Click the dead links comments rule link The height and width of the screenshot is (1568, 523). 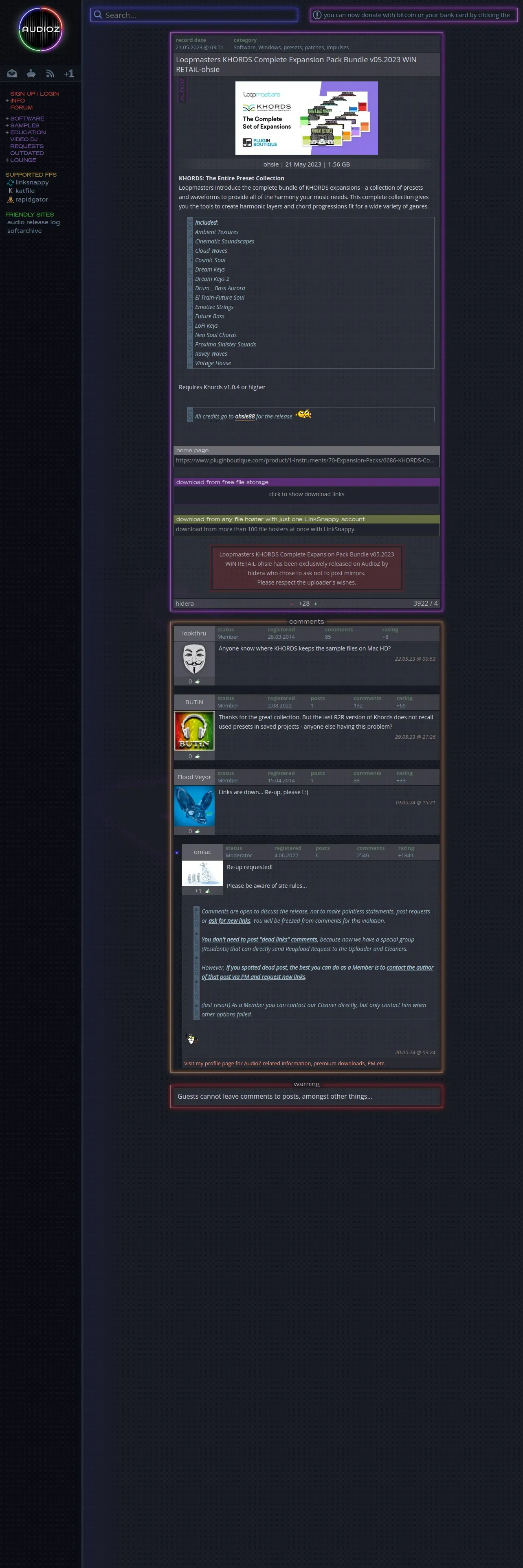[x=259, y=939]
